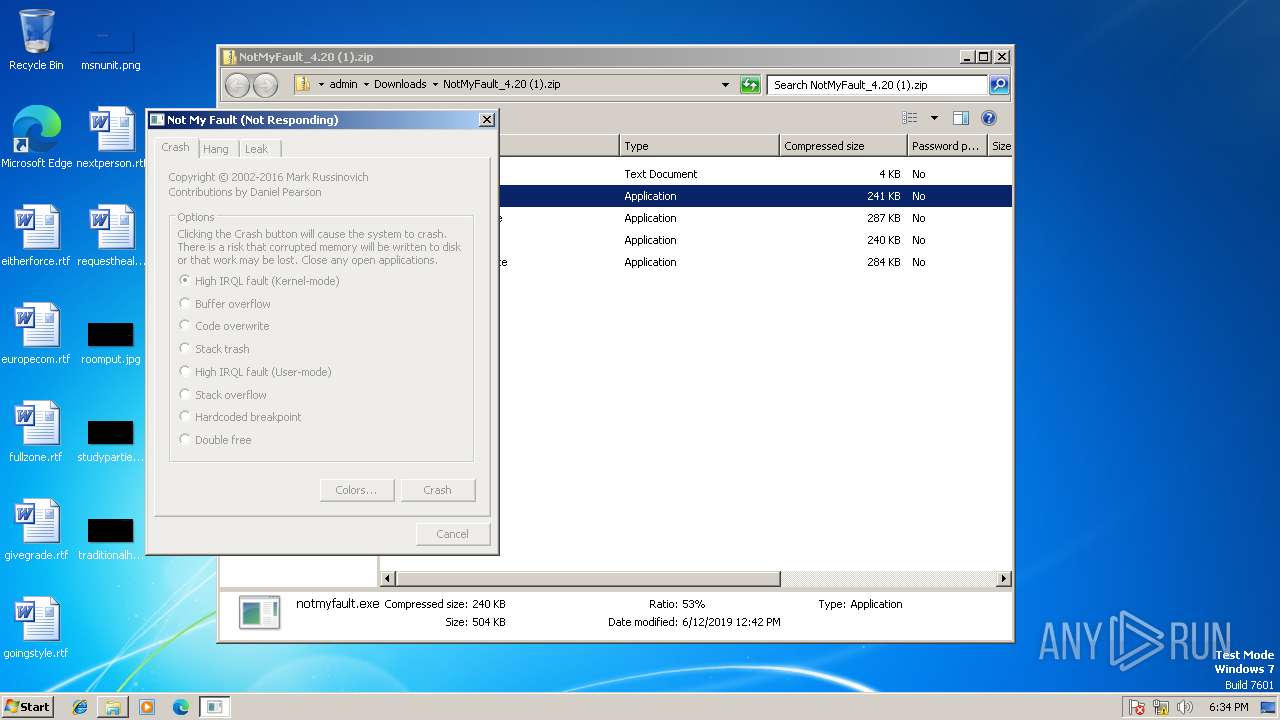Viewport: 1280px width, 720px height.
Task: Select the eitherforce.rtf desktop document
Action: coord(36,236)
